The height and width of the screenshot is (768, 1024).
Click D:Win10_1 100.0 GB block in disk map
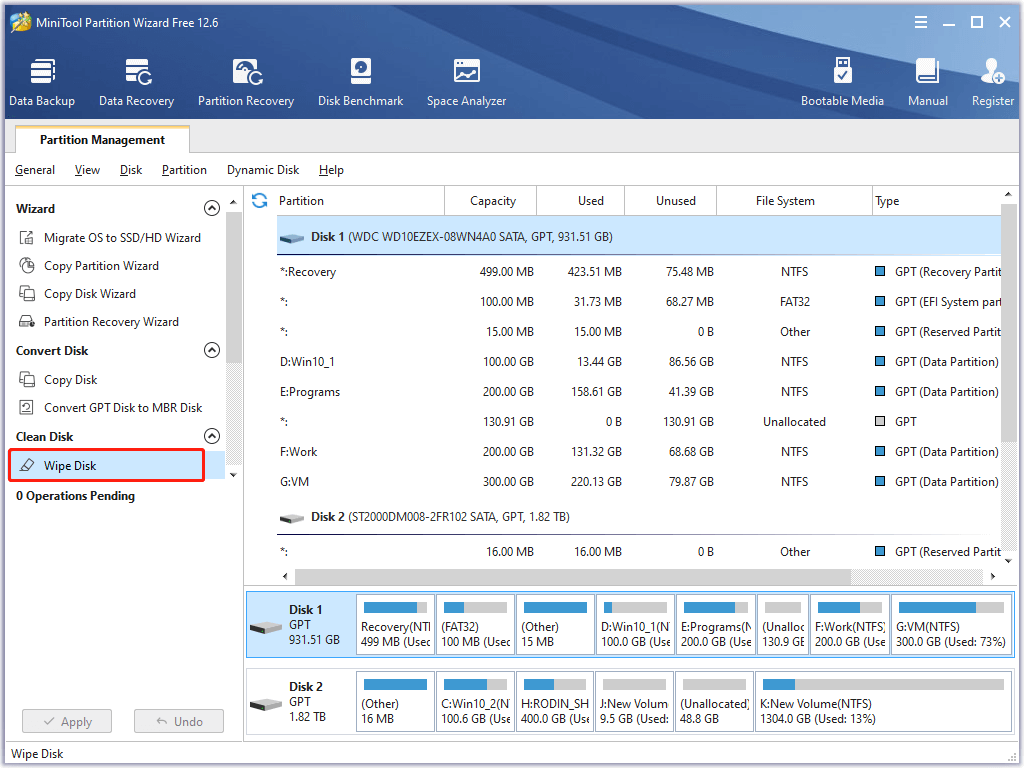(x=635, y=625)
